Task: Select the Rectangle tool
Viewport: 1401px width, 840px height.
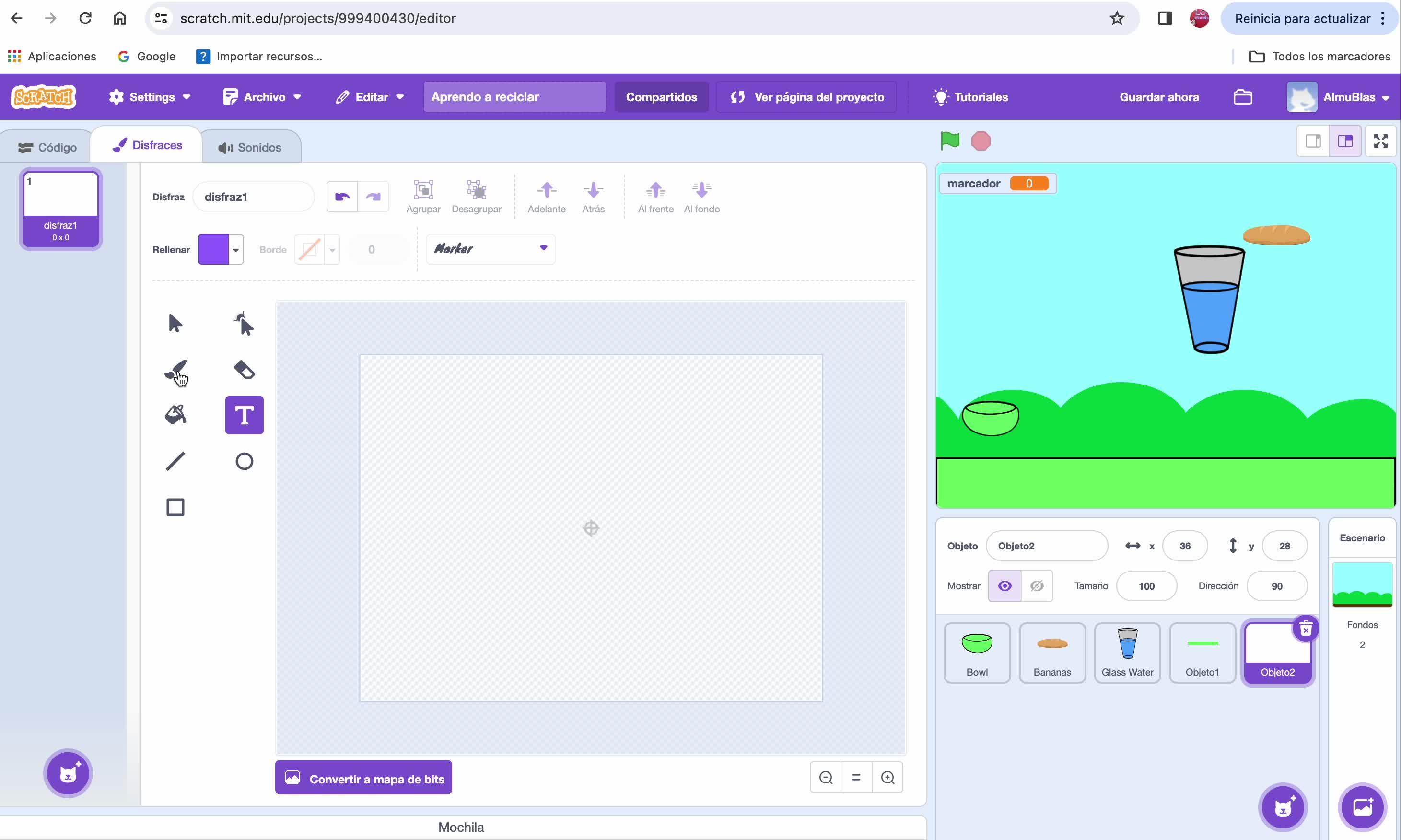Action: pos(175,507)
